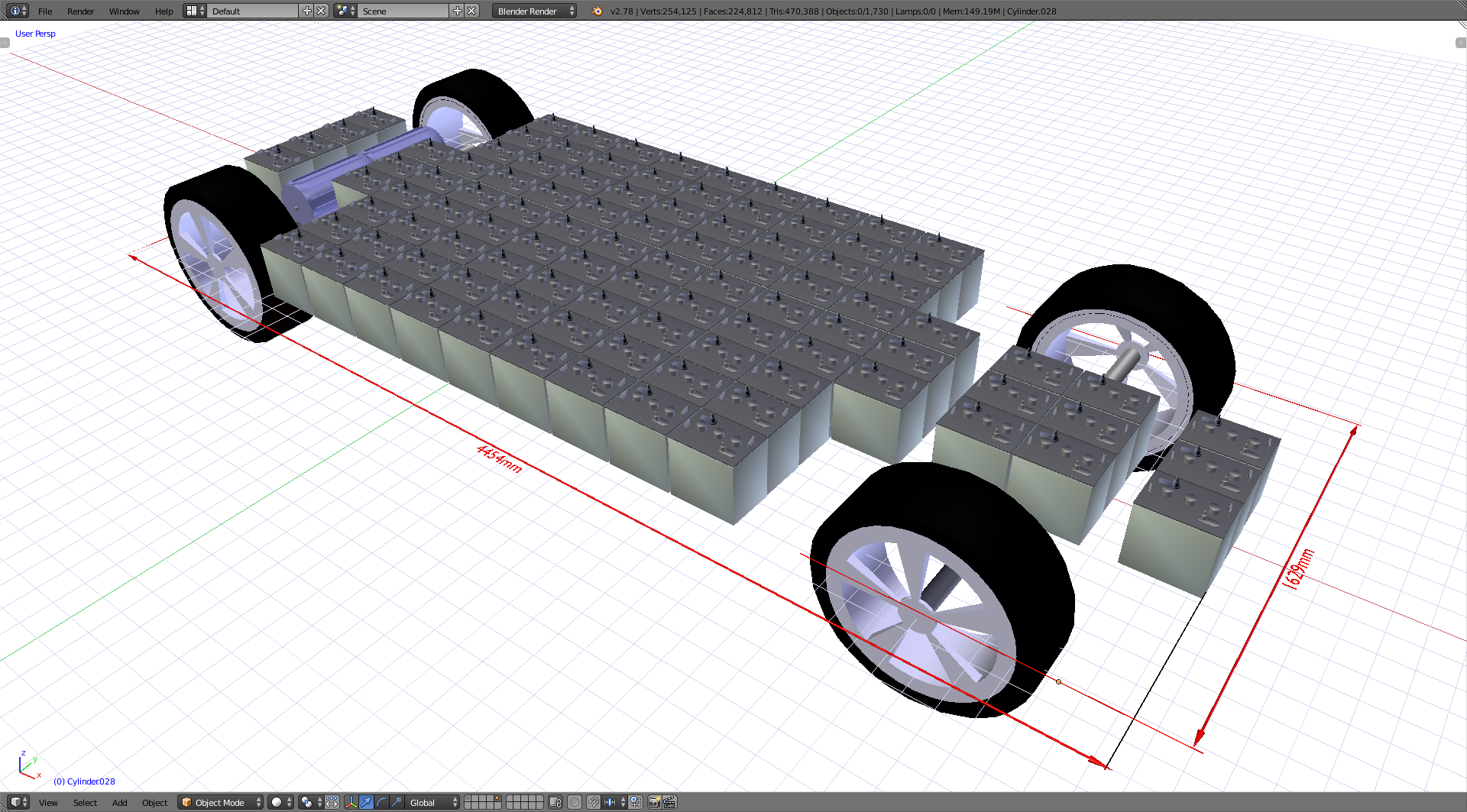This screenshot has height=812, width=1467.
Task: Toggle the rotate manipulator arc
Action: click(381, 803)
